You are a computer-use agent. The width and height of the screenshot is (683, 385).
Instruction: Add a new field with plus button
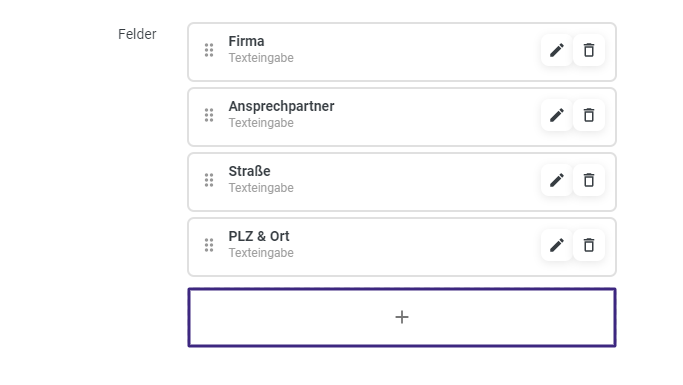(402, 317)
